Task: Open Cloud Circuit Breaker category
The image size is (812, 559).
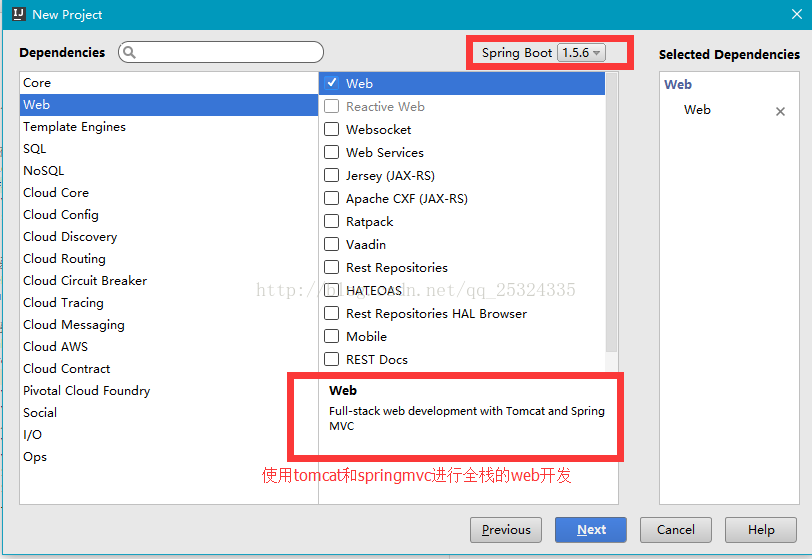Action: tap(169, 281)
